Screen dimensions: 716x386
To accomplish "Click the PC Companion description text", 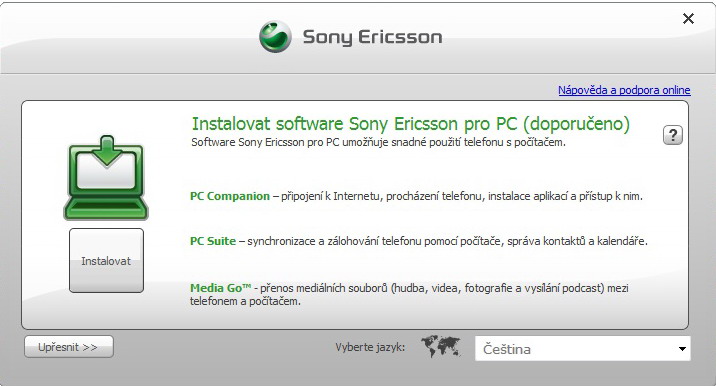I will 458,196.
